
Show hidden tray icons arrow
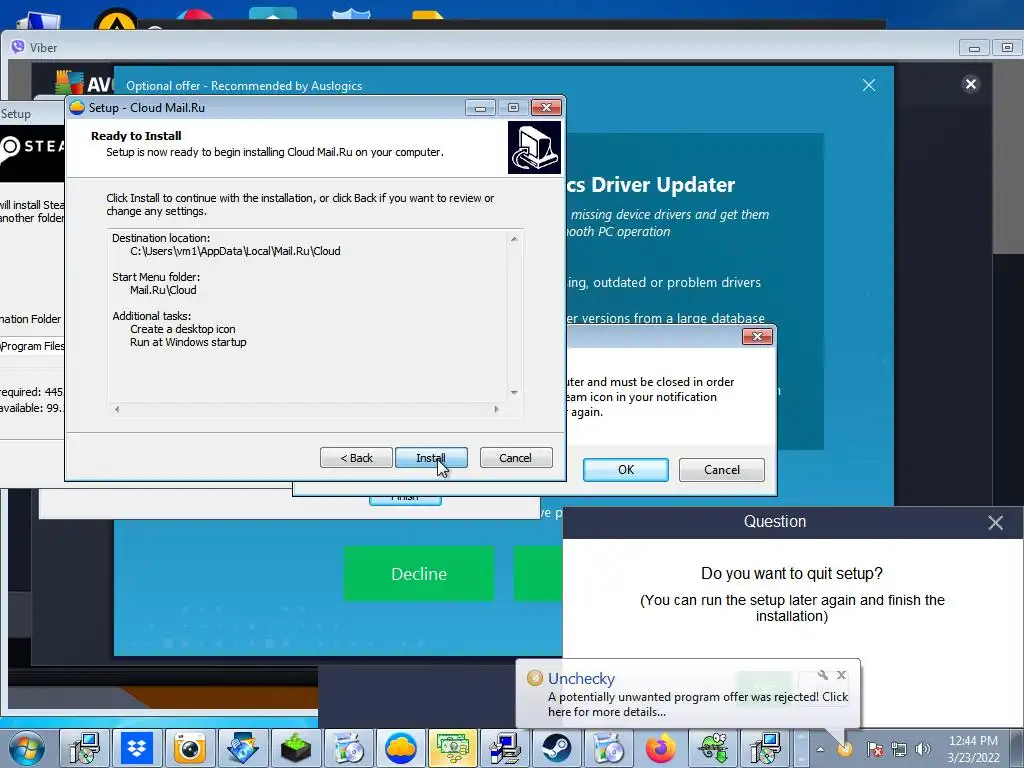click(x=820, y=749)
